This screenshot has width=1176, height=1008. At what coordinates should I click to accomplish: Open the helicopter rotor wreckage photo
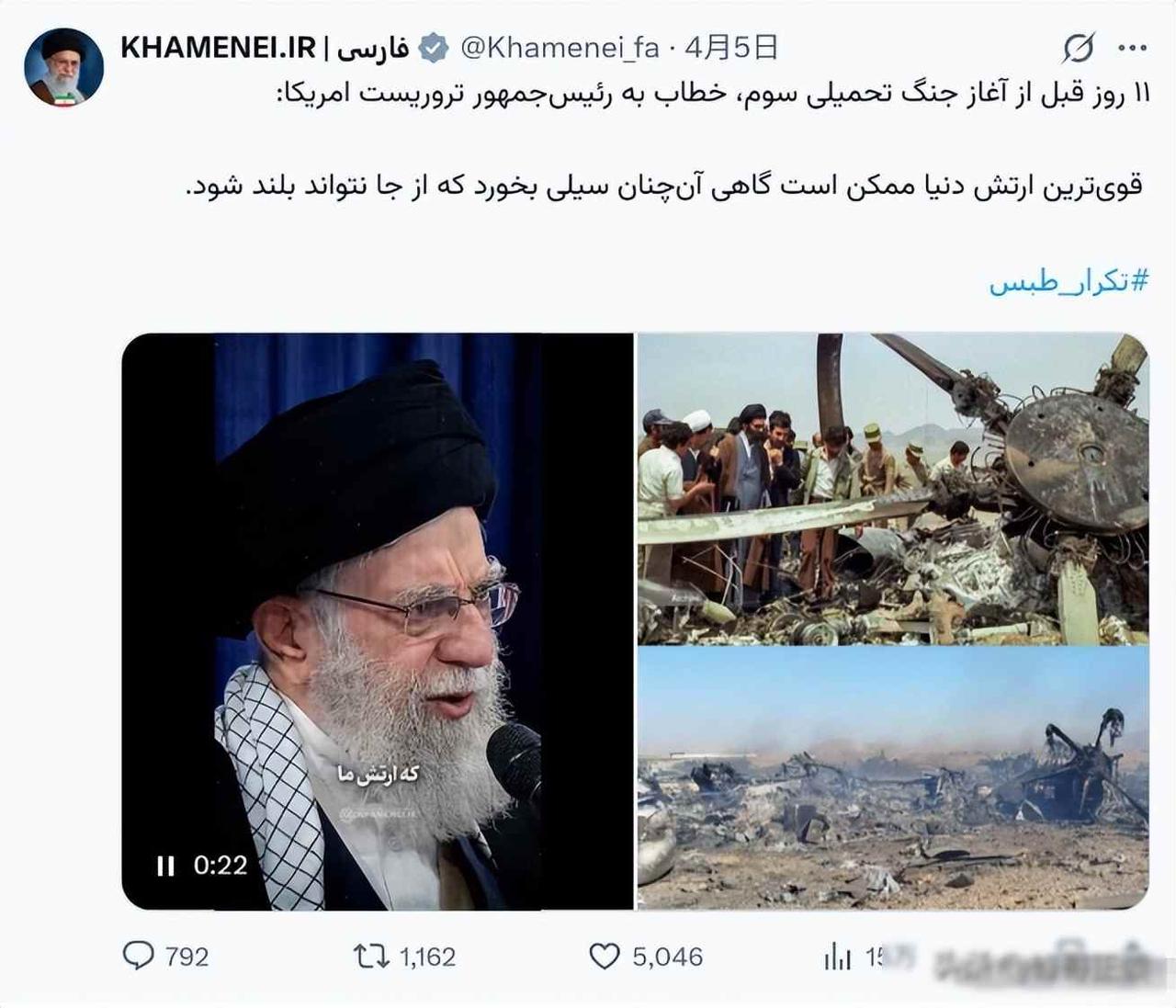tap(893, 488)
